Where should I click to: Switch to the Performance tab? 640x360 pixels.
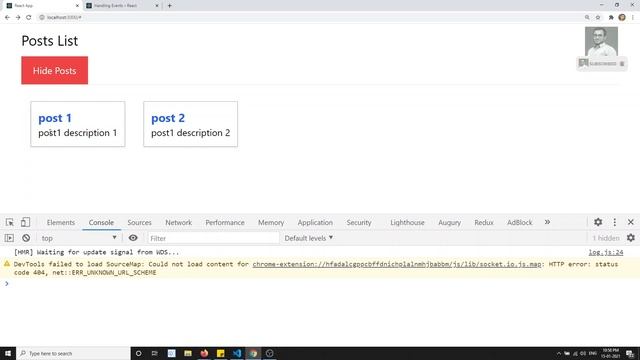pyautogui.click(x=225, y=222)
